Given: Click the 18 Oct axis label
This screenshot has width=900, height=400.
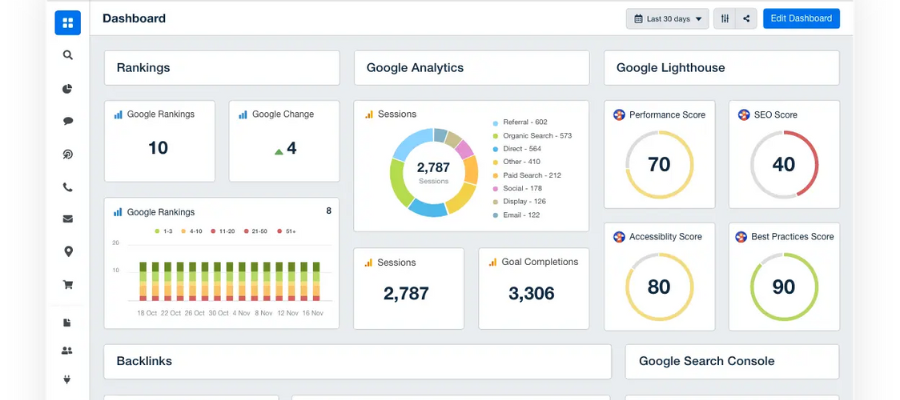Looking at the screenshot, I should (x=147, y=313).
